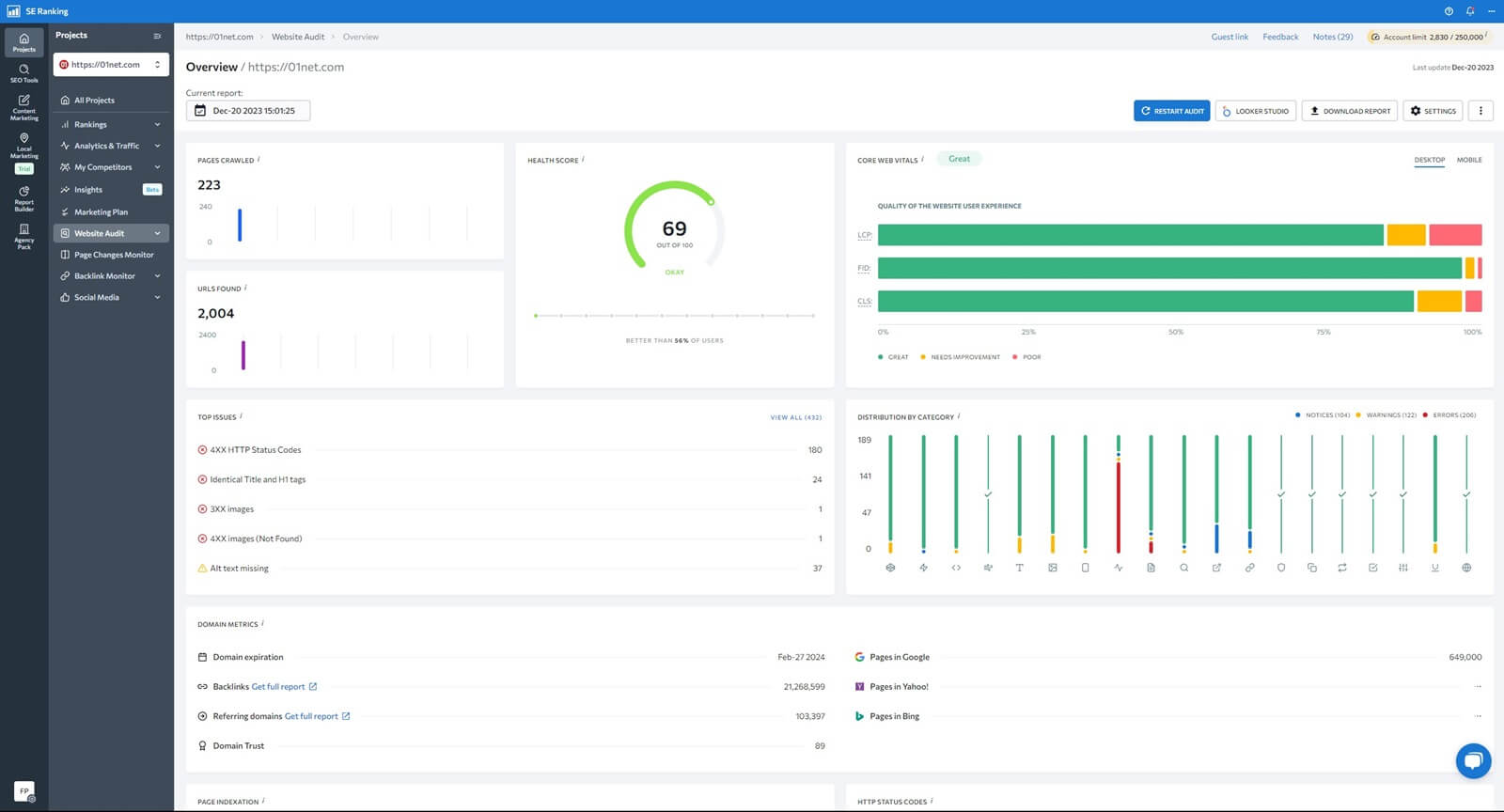
Task: Open Agency Pack in left rail
Action: (x=23, y=236)
